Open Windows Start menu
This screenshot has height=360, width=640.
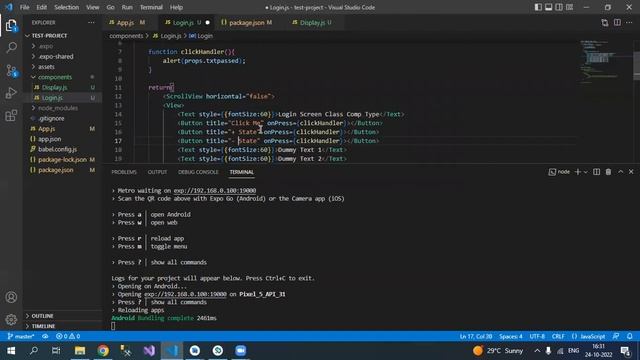coord(11,351)
